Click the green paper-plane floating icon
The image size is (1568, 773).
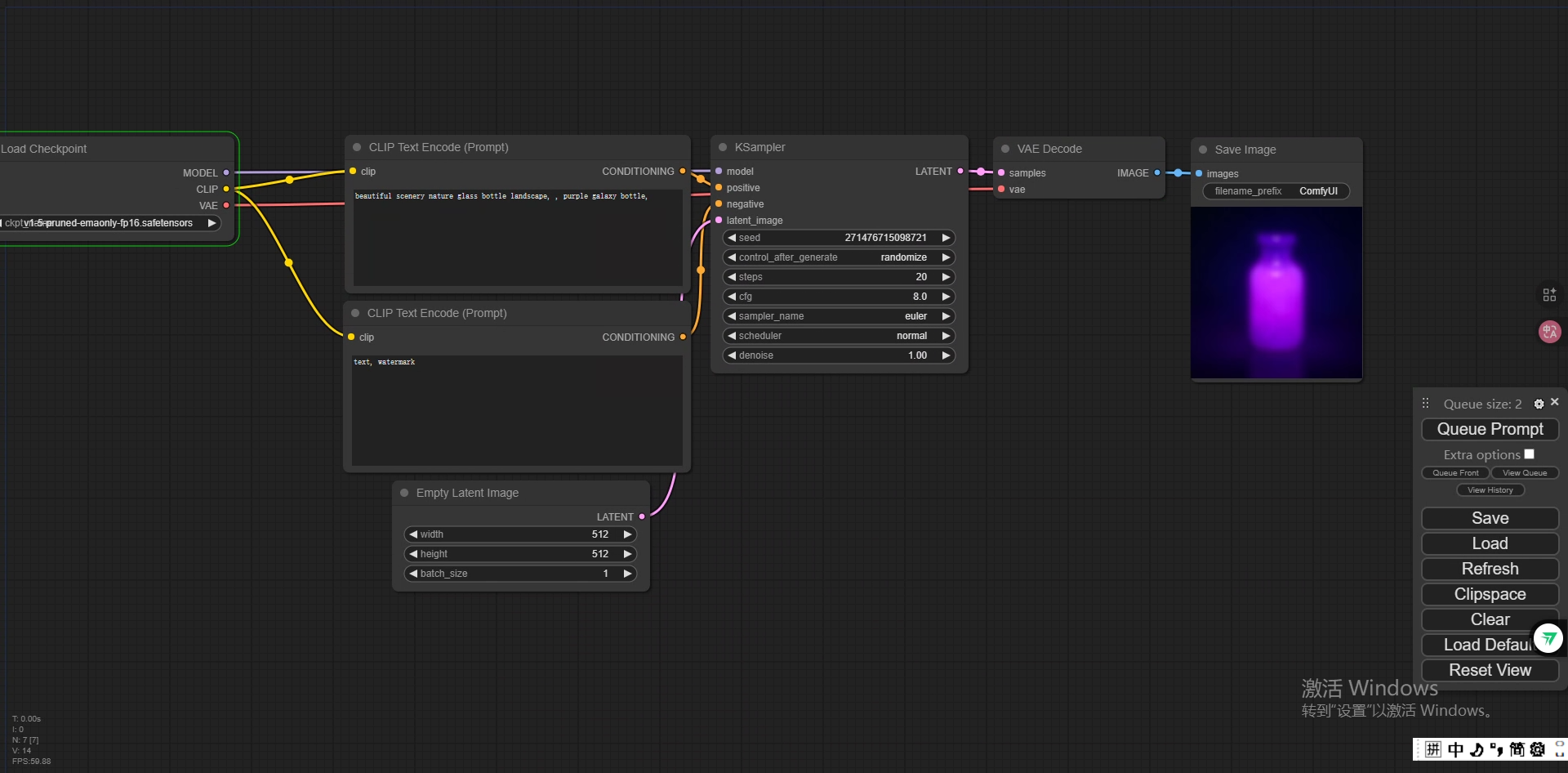coord(1548,638)
